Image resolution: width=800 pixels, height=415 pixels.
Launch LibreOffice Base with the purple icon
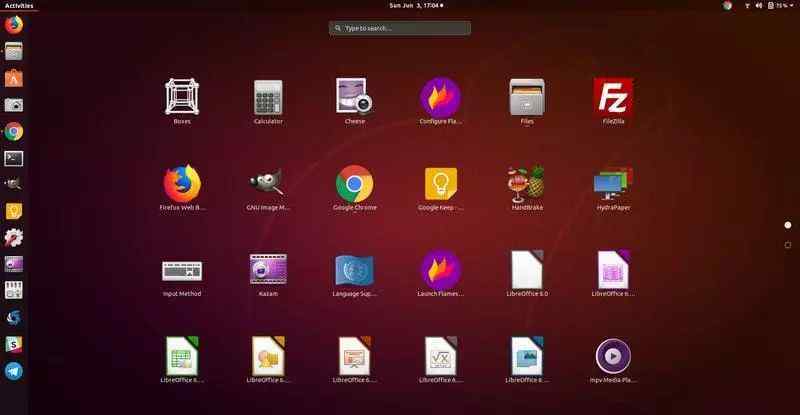click(x=613, y=274)
